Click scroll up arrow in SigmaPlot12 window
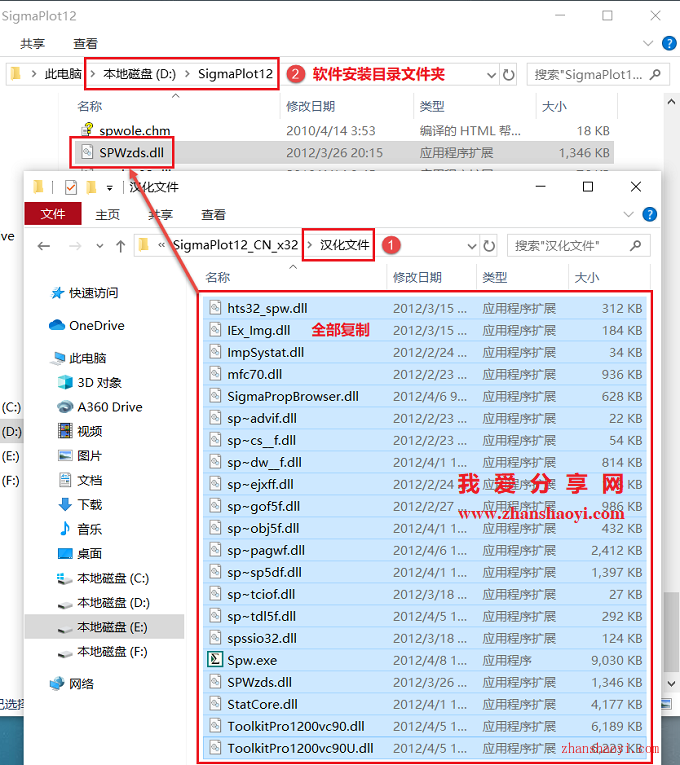Screen dimensions: 680x765 [x=671, y=101]
